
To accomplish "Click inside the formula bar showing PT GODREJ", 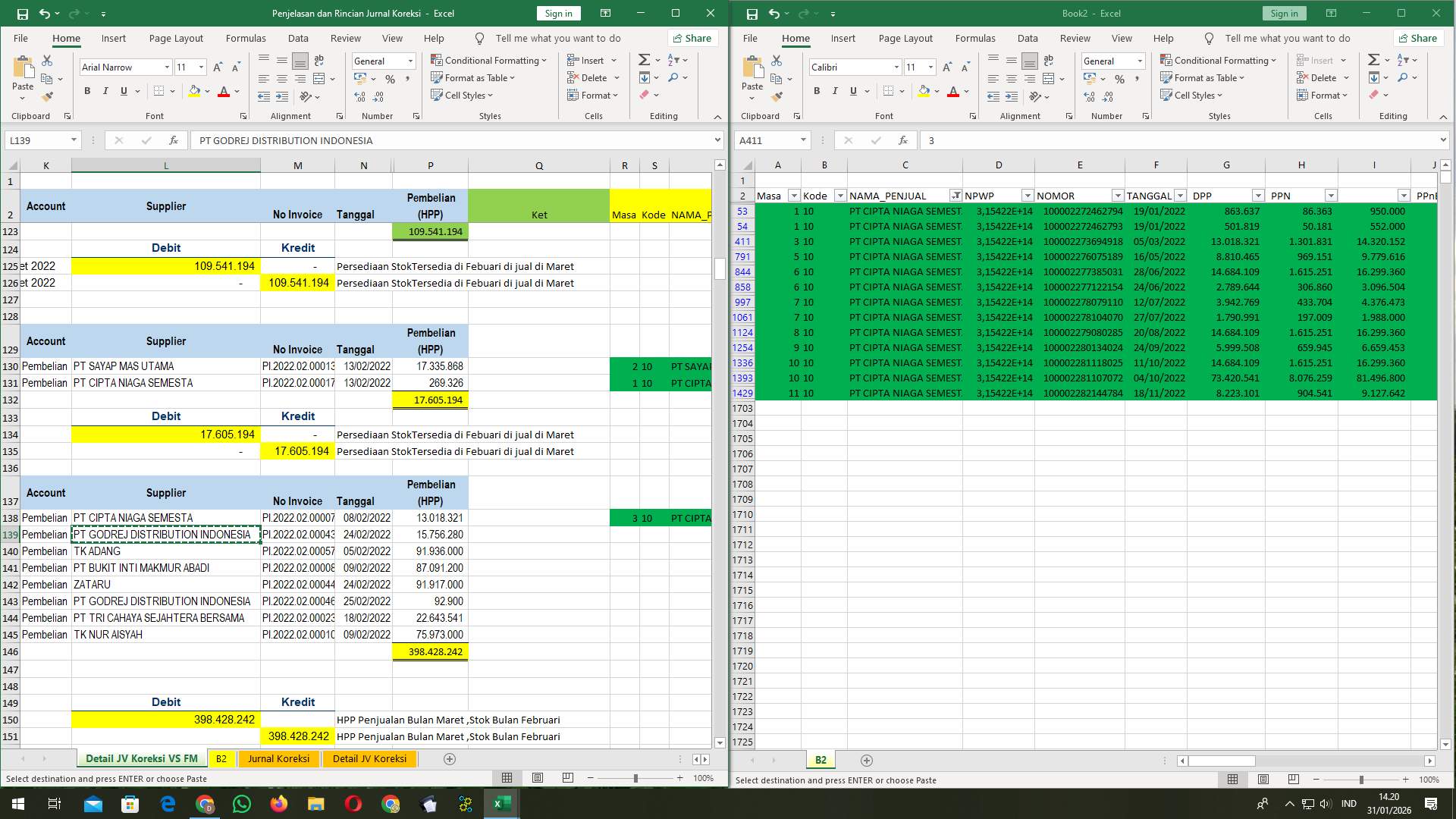I will 455,140.
